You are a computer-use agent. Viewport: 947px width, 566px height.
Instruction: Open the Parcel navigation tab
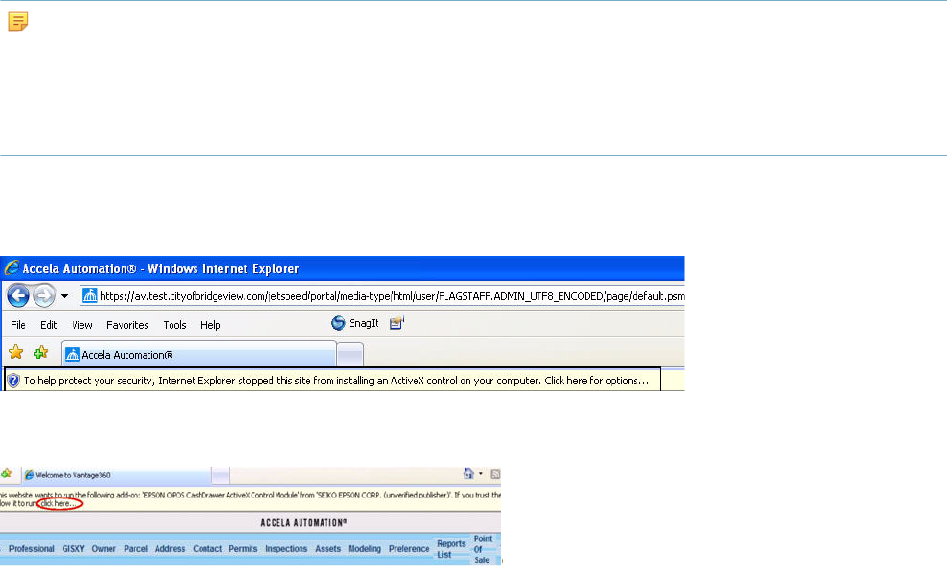coord(136,548)
